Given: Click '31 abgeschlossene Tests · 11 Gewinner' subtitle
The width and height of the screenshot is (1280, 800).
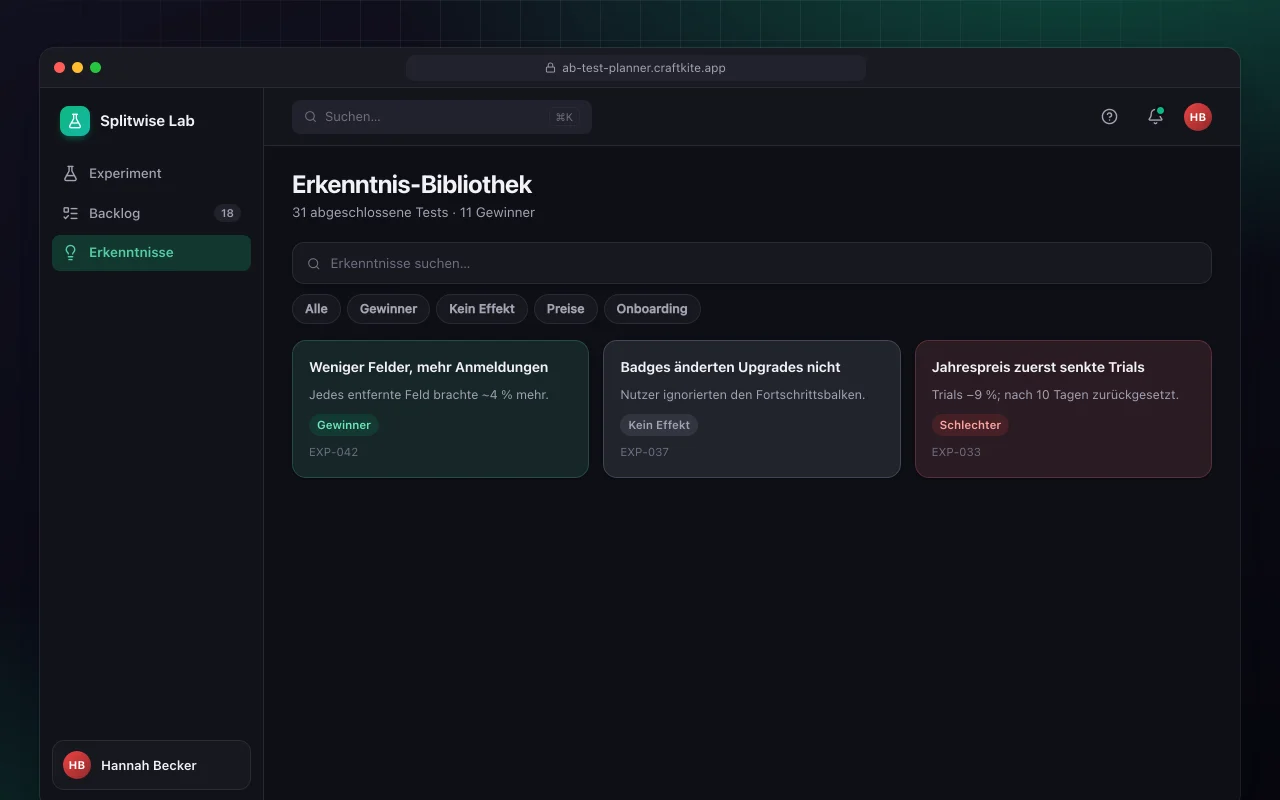Looking at the screenshot, I should pos(413,212).
